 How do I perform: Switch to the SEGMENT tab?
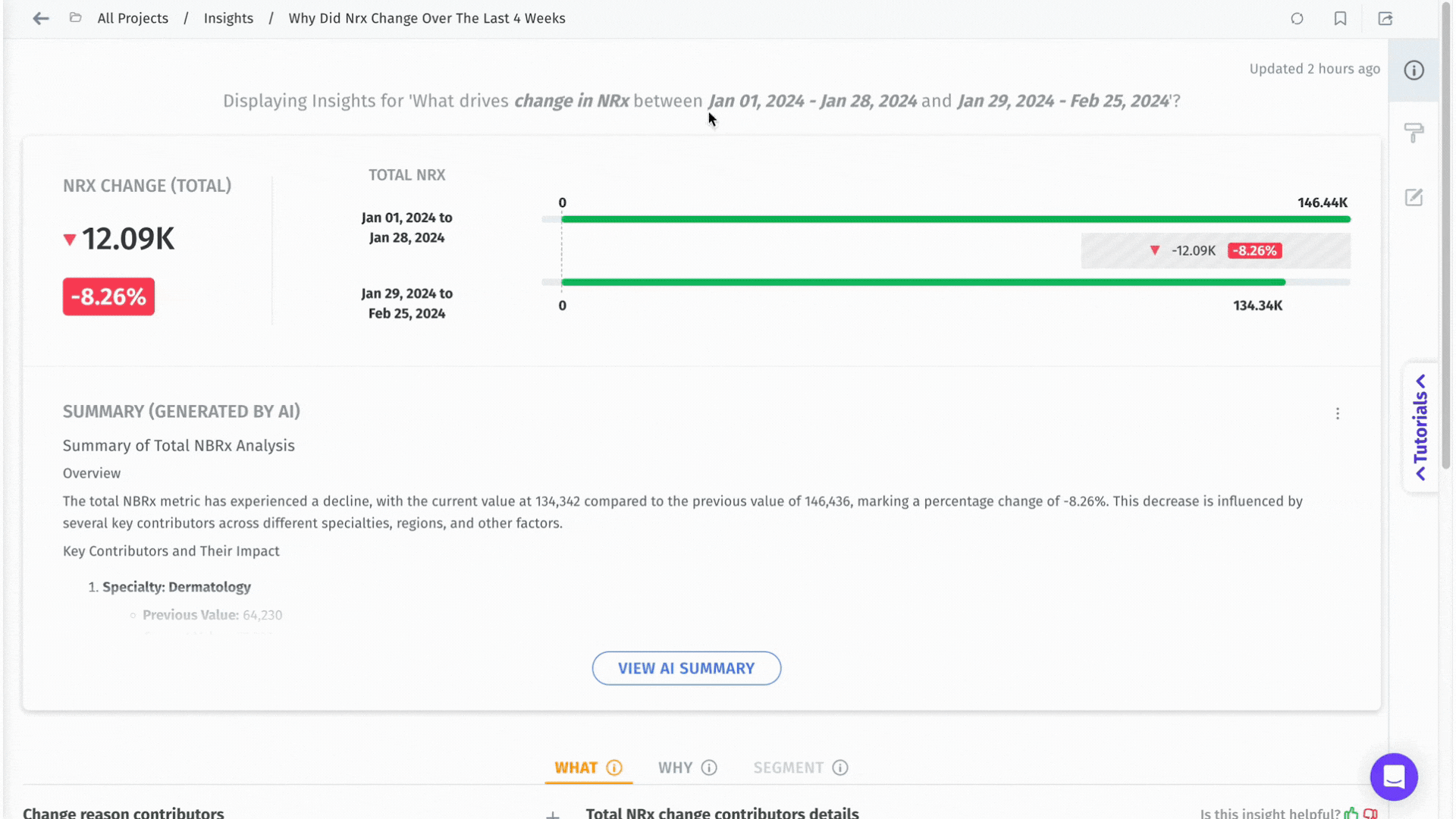coord(788,767)
